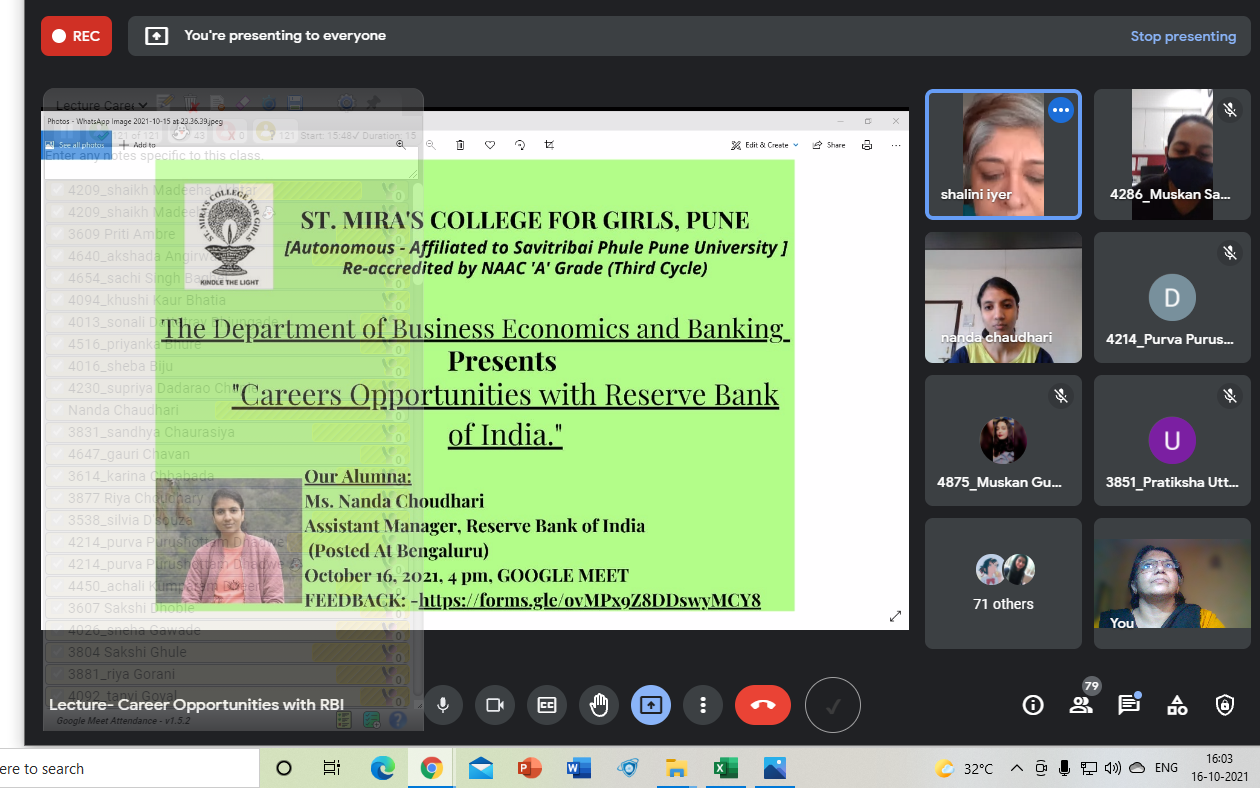Screen dimensions: 1260x788
Task: Turn on captions in Meet
Action: coord(547,705)
